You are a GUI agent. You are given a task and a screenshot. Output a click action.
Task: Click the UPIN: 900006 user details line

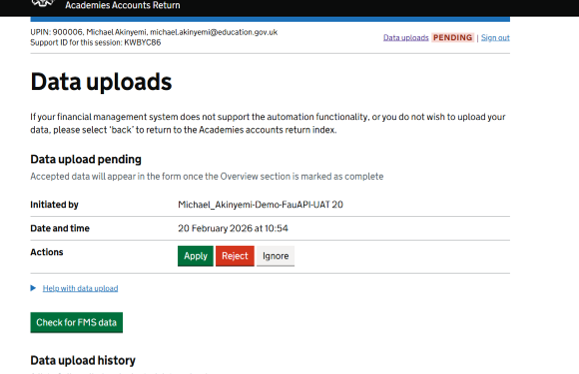pyautogui.click(x=154, y=32)
